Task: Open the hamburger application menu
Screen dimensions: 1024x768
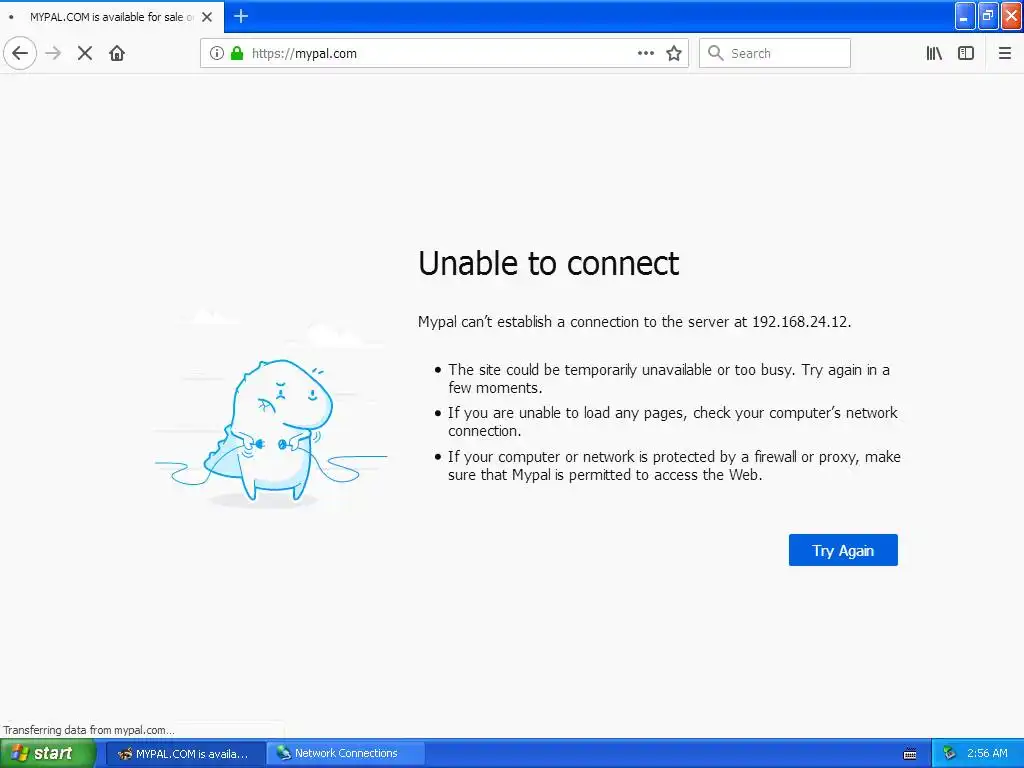Action: pyautogui.click(x=1005, y=53)
